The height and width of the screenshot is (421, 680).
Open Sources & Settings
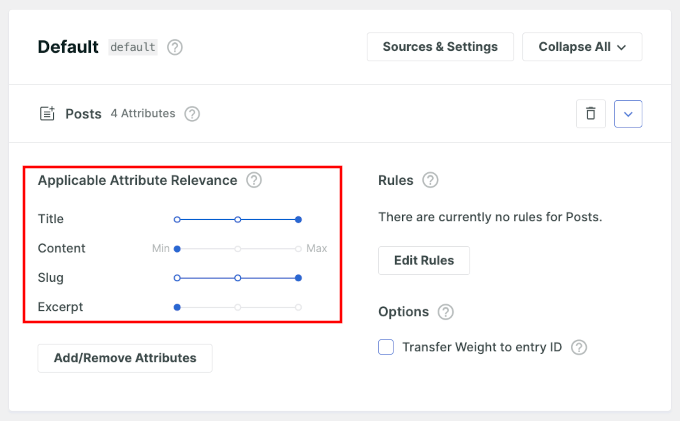[x=440, y=47]
